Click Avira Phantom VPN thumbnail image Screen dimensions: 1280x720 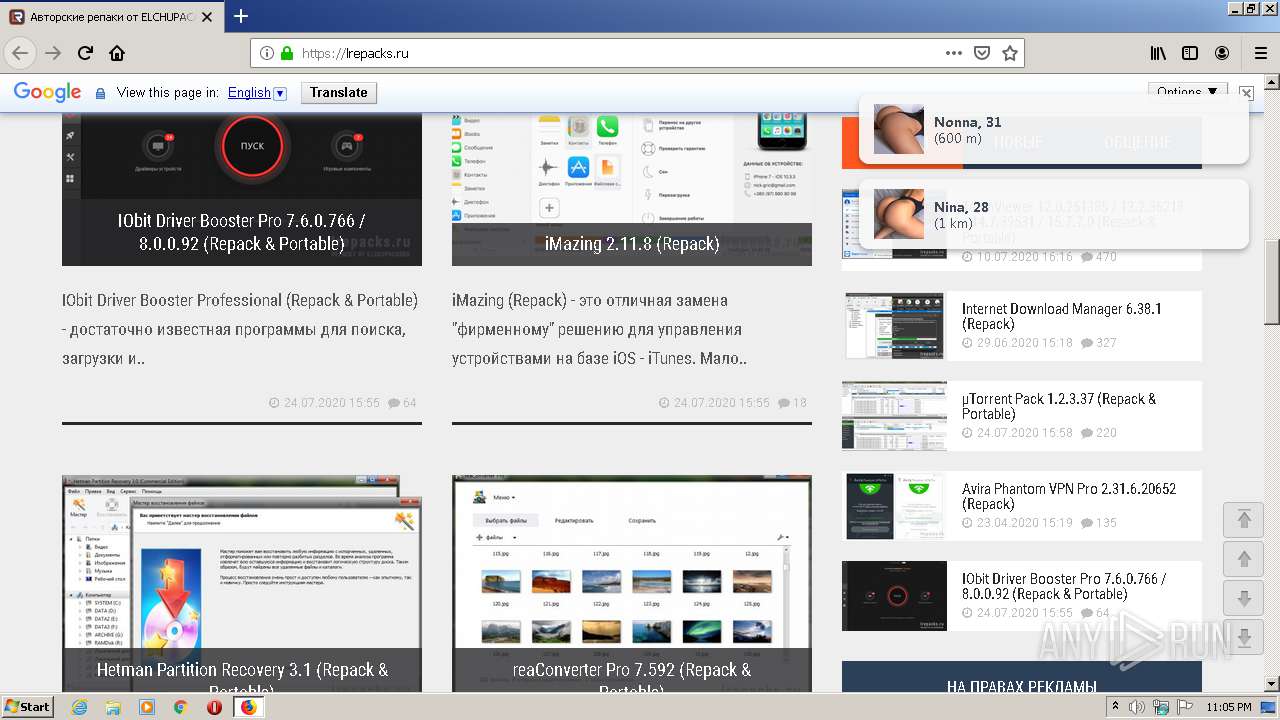(894, 506)
